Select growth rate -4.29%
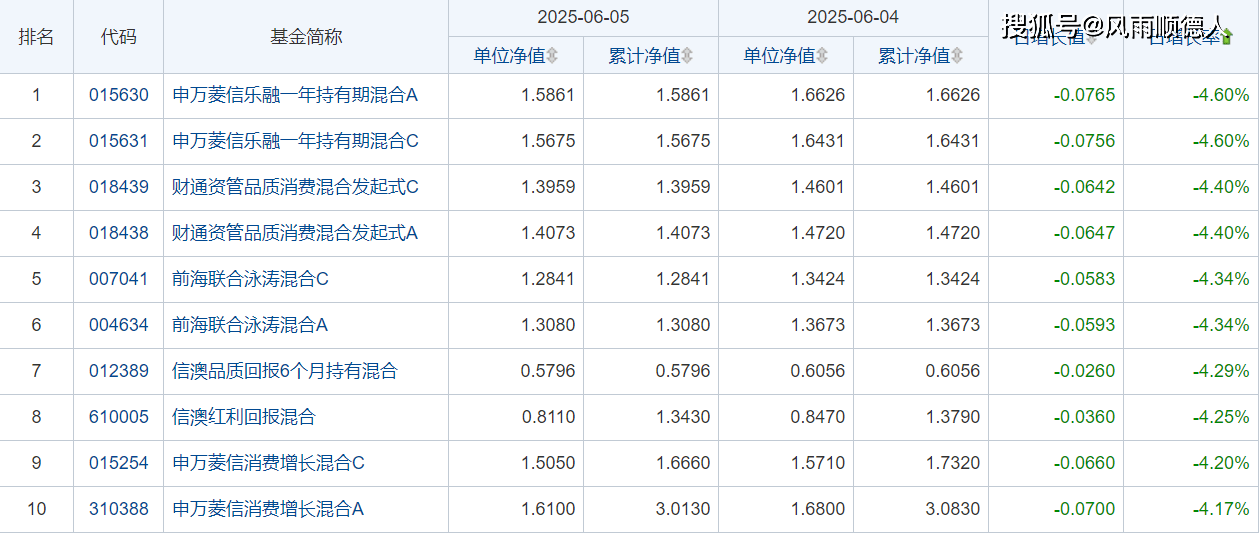This screenshot has width=1259, height=533. coord(1220,371)
